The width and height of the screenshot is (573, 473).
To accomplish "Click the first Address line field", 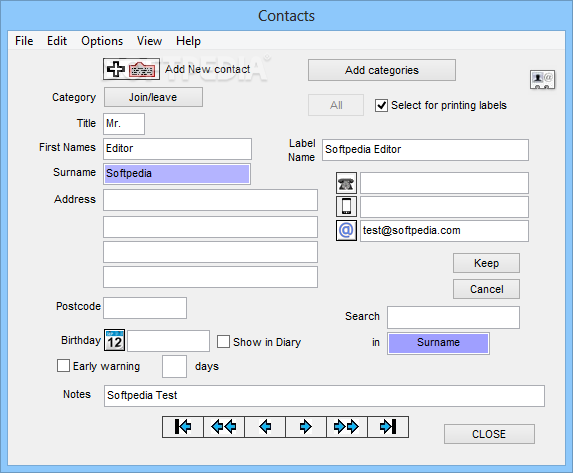I will (210, 200).
